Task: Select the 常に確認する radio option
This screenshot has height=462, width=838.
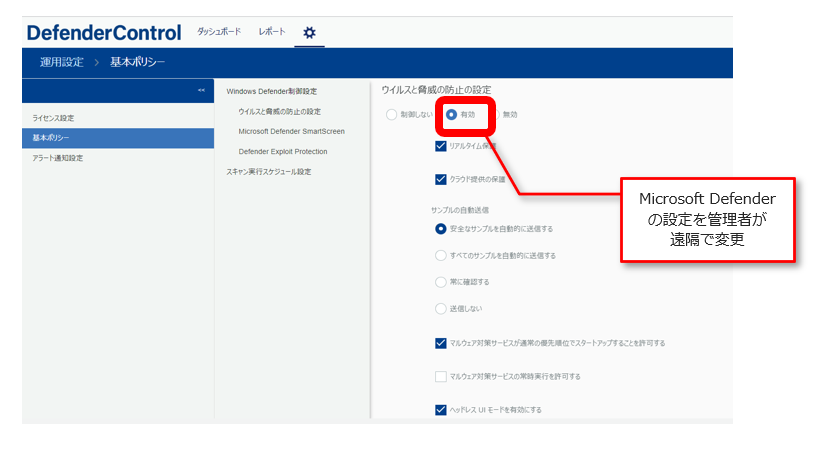Action: (x=440, y=282)
